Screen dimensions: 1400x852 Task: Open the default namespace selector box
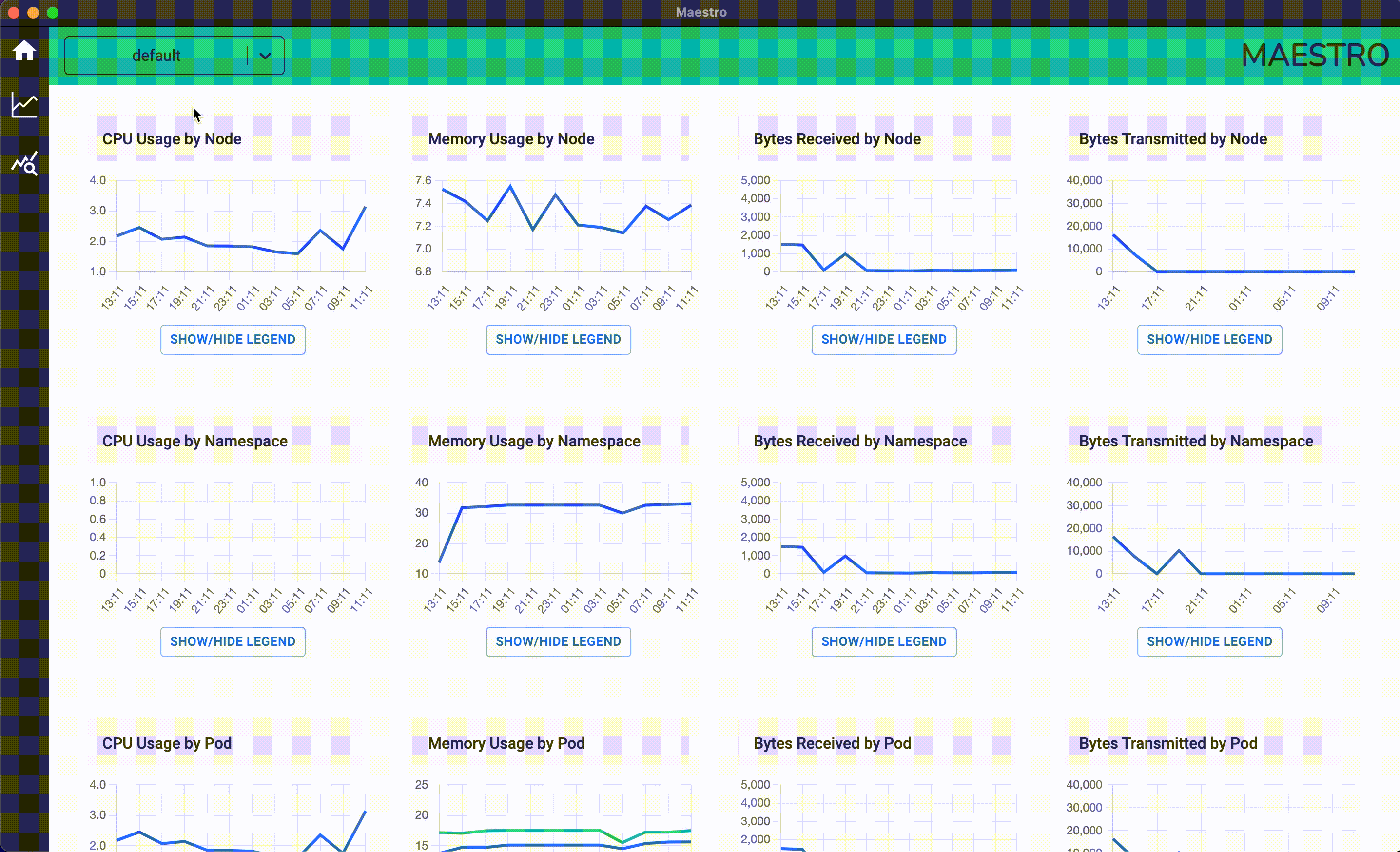click(x=156, y=56)
